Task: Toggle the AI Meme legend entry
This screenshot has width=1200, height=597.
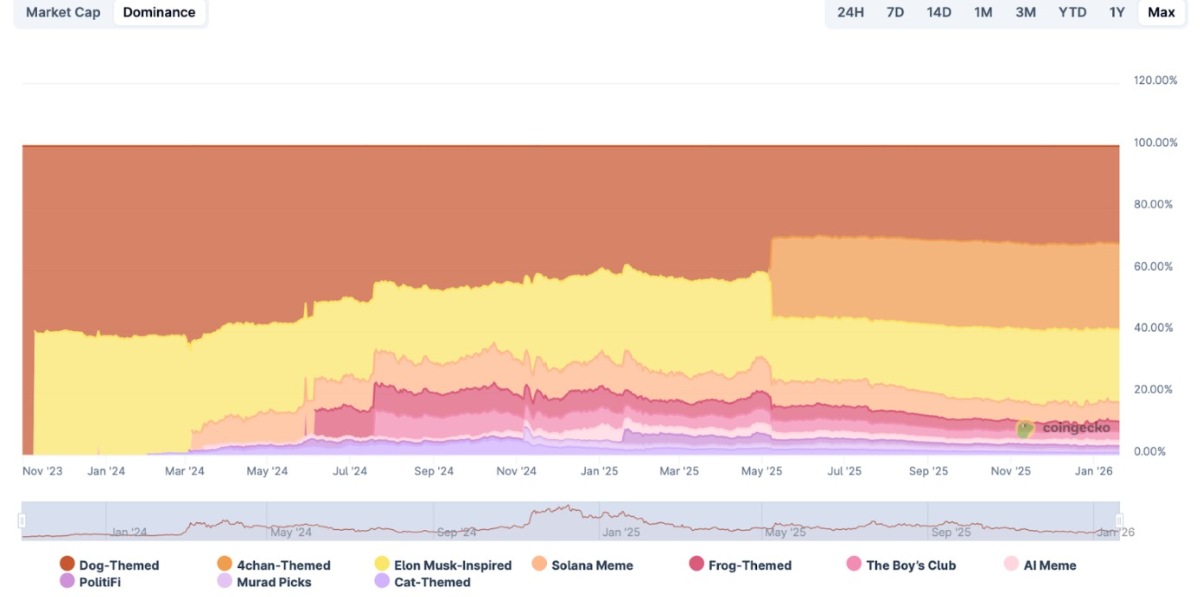Action: (x=1040, y=565)
